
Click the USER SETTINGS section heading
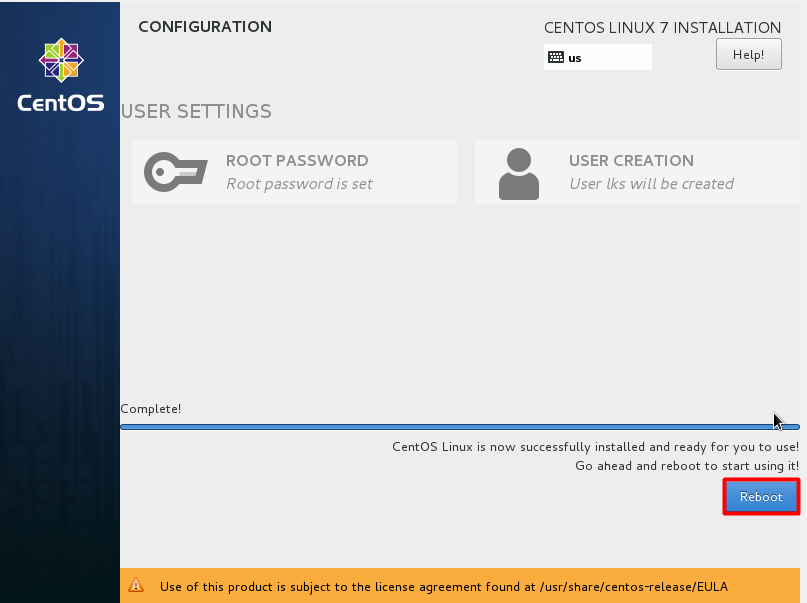[196, 111]
